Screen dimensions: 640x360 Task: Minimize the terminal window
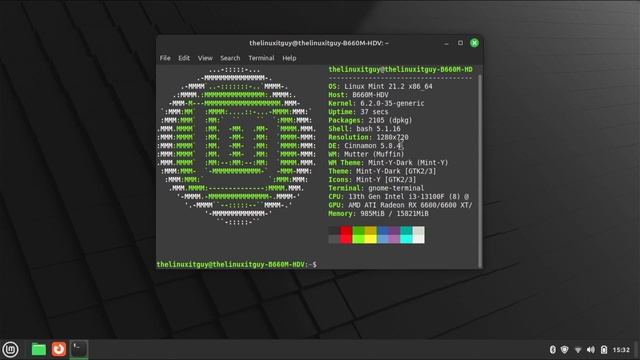tap(446, 43)
